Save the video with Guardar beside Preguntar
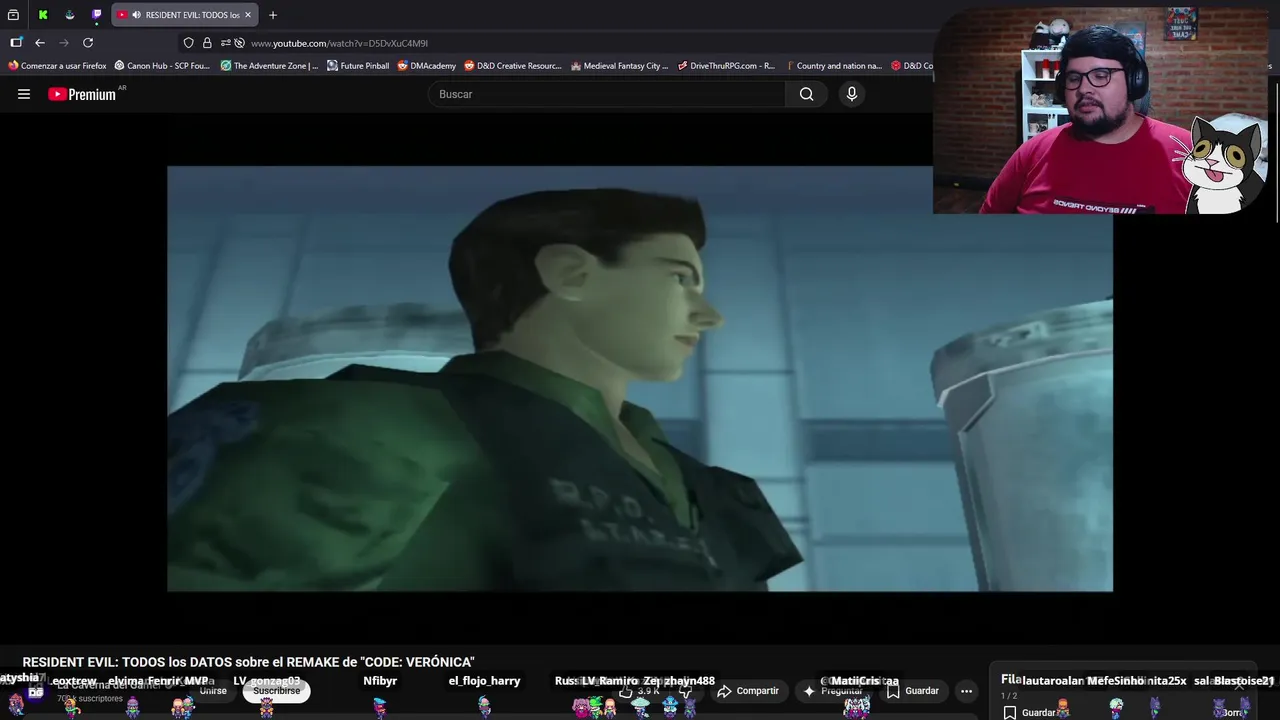 (912, 691)
